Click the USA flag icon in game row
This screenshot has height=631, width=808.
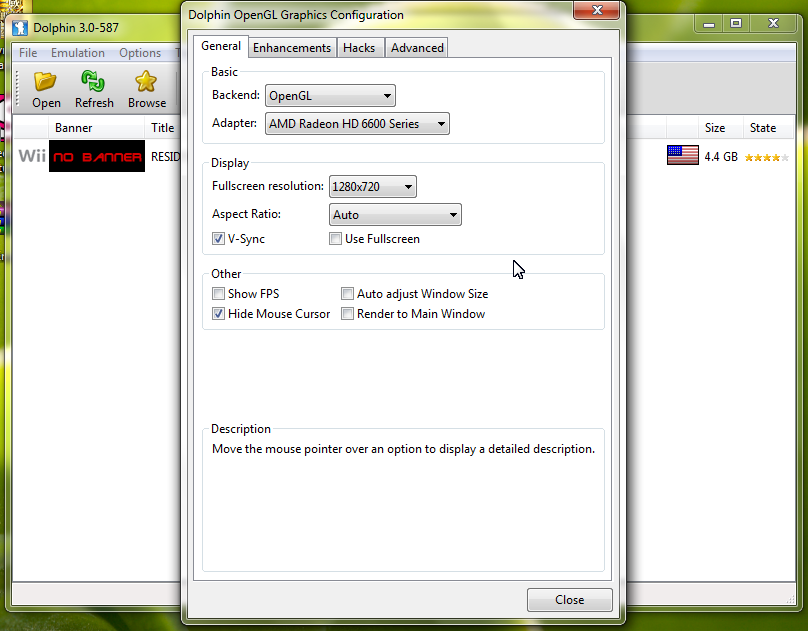coord(683,155)
